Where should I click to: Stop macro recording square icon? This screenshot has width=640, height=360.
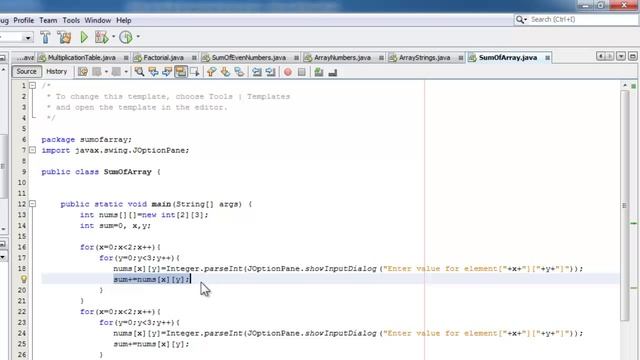(x=302, y=72)
